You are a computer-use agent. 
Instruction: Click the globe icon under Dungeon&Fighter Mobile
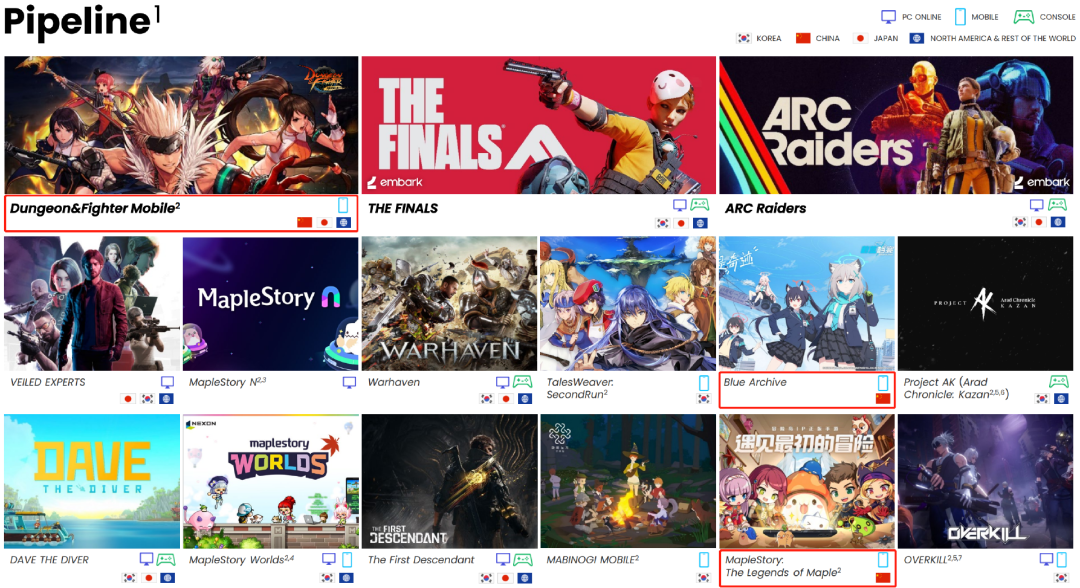coord(343,222)
